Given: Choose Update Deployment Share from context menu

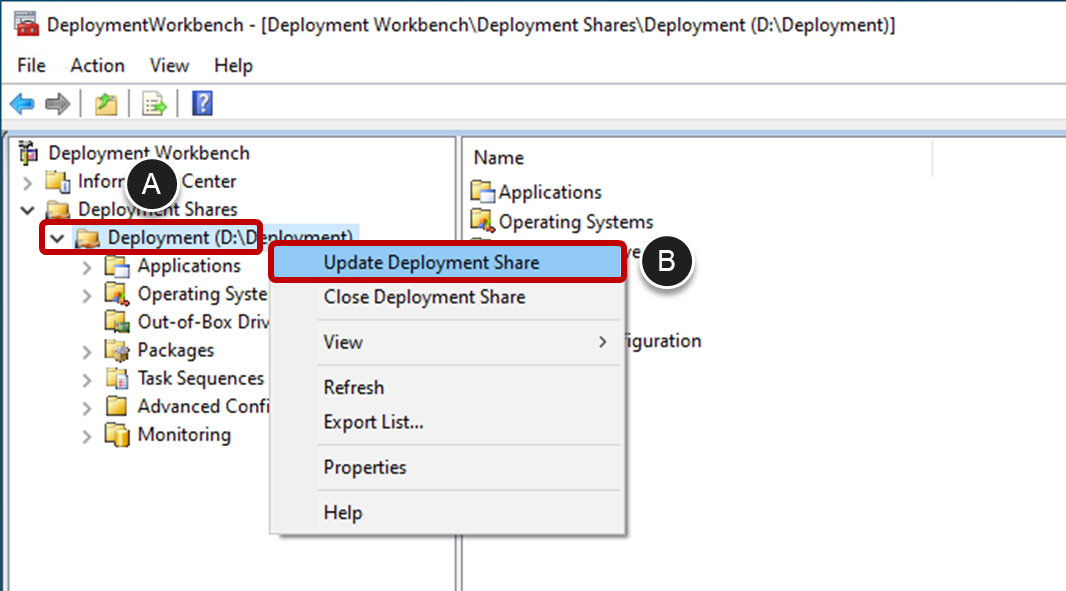Looking at the screenshot, I should pos(431,263).
